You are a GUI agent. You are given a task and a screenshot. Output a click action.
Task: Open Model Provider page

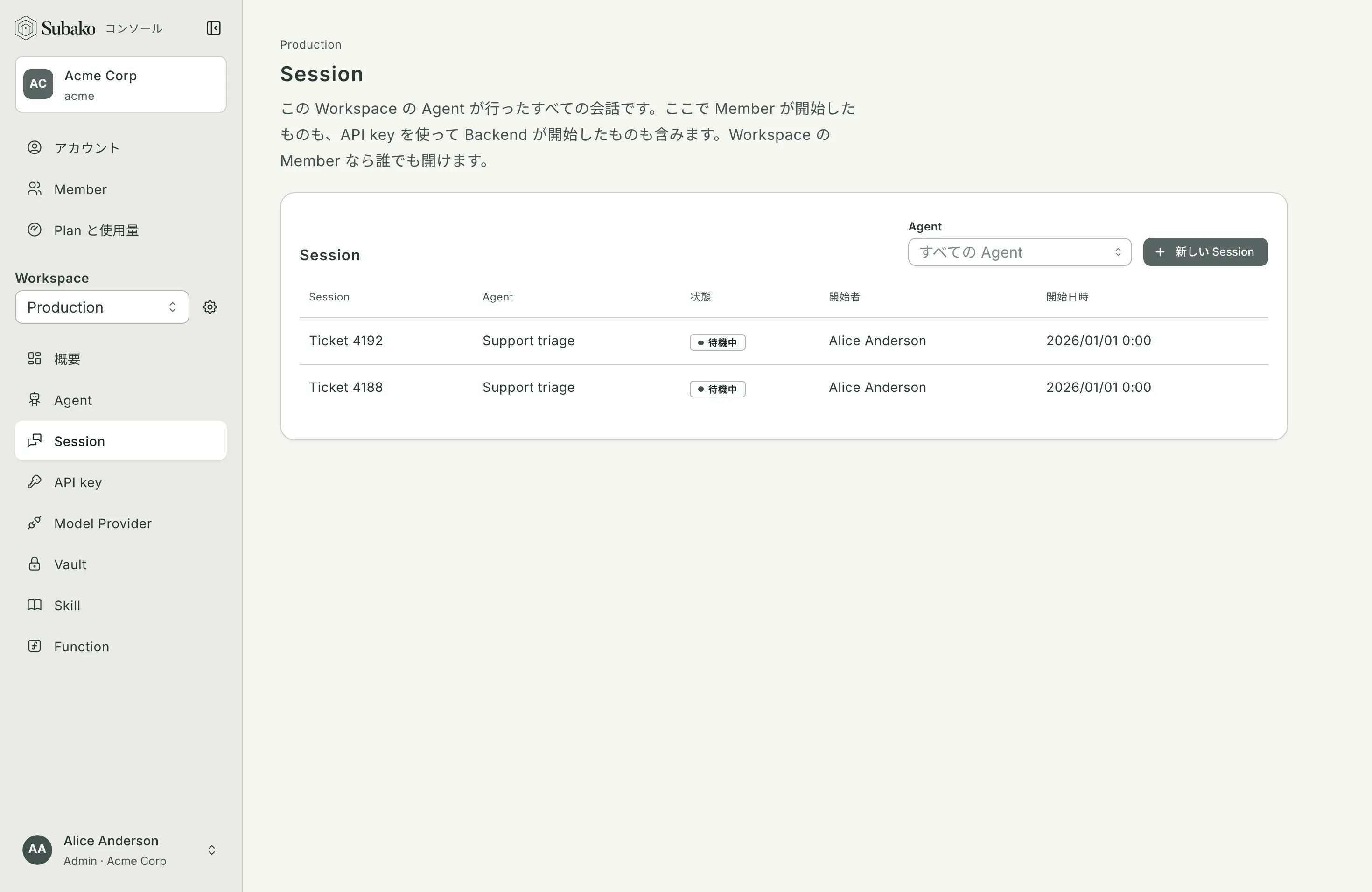(120, 523)
